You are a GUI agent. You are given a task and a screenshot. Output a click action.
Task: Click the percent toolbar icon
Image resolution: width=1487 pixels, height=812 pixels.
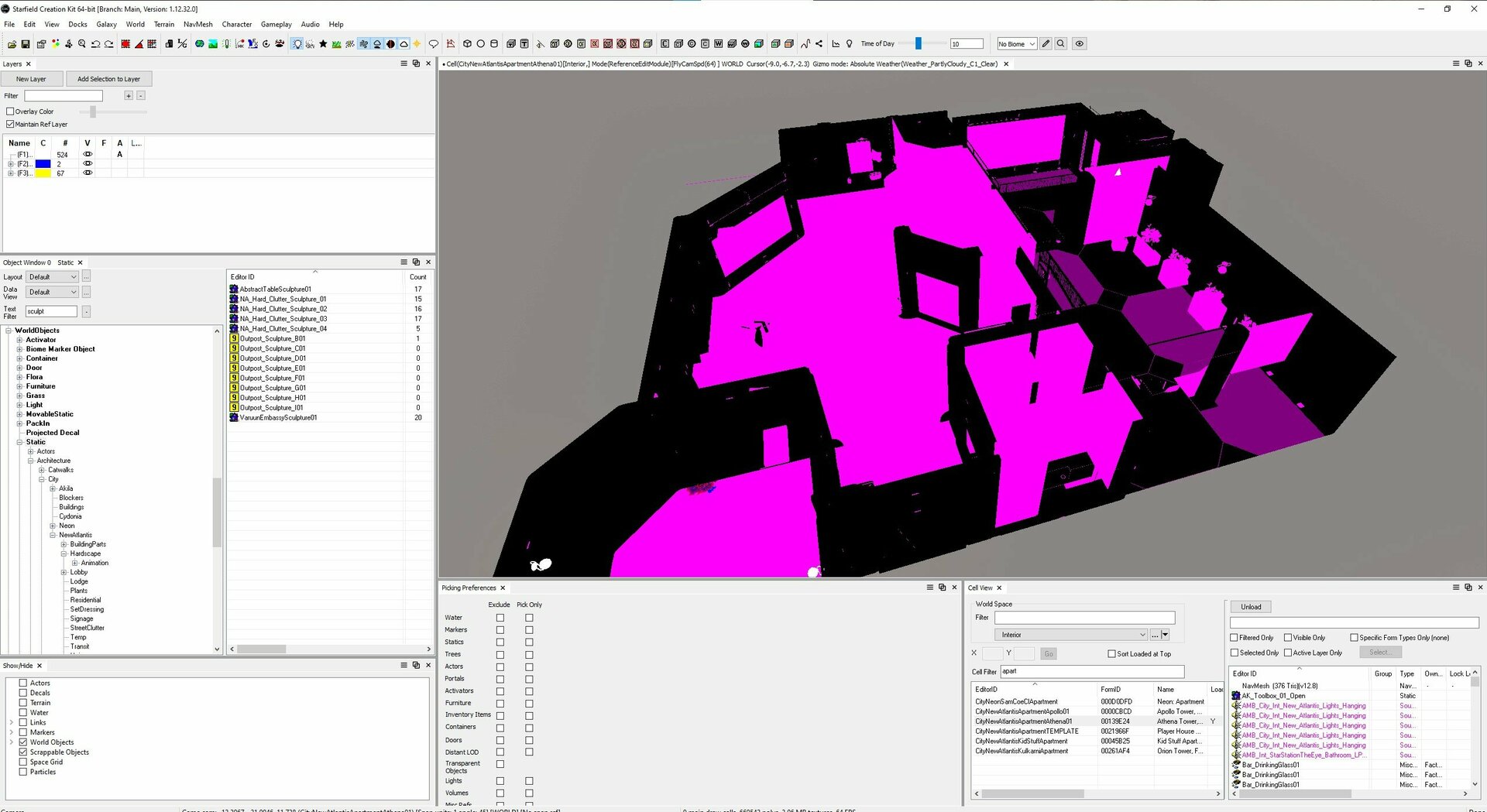(x=182, y=44)
